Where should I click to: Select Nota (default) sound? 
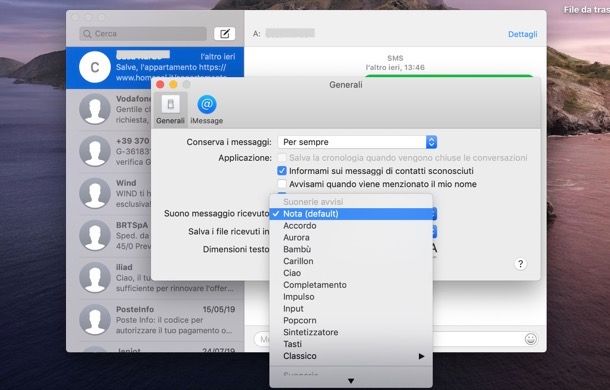tap(351, 214)
